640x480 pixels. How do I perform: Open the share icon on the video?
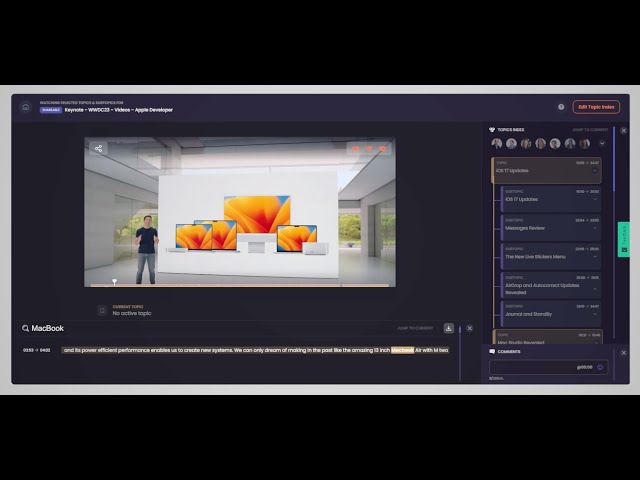[x=98, y=149]
